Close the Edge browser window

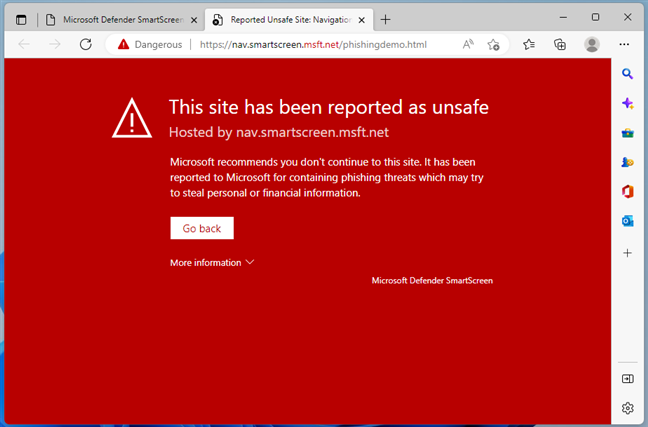627,17
